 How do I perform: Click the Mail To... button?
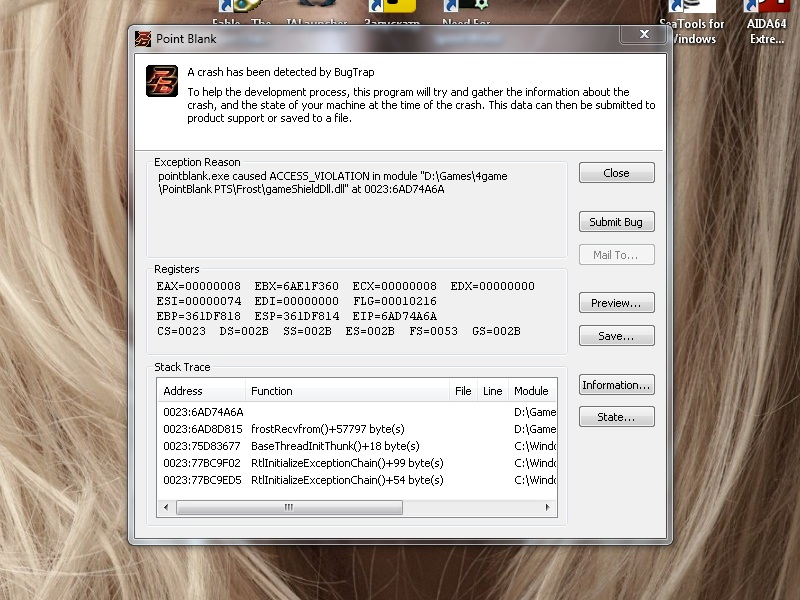(x=616, y=255)
